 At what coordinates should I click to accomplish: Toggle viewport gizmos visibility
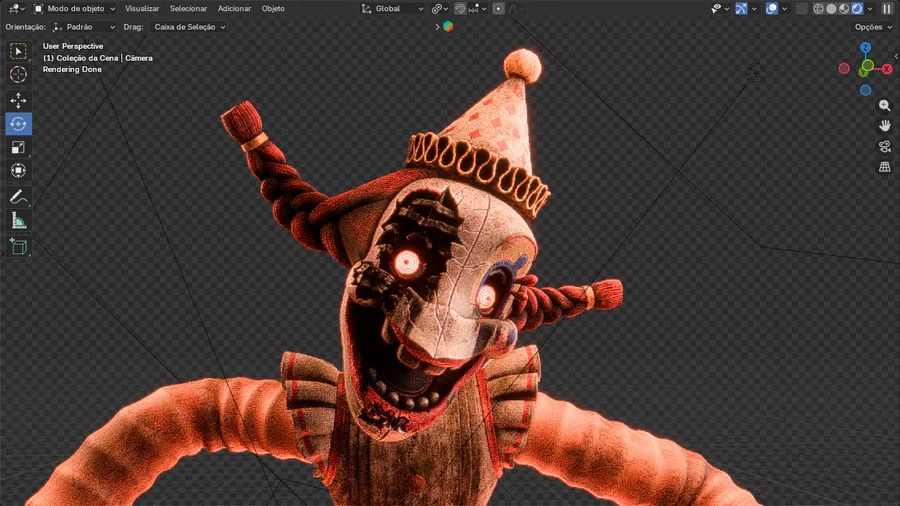tap(741, 9)
